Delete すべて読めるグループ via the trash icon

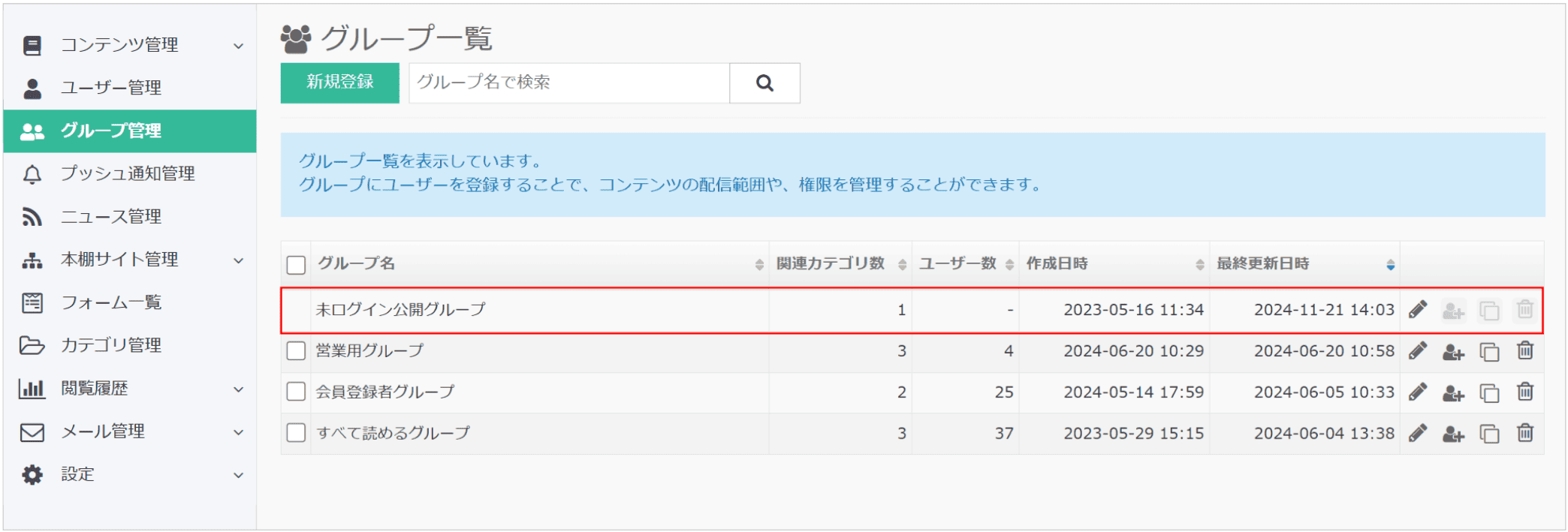pyautogui.click(x=1524, y=434)
